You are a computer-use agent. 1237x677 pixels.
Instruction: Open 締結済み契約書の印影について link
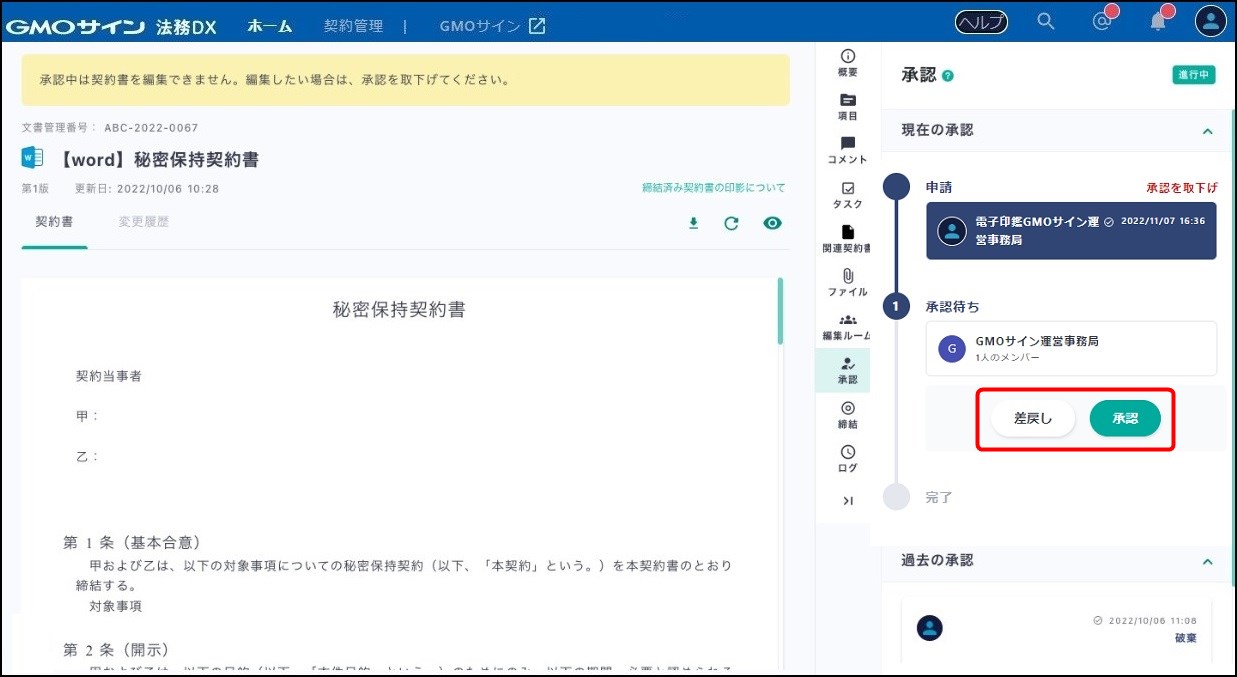click(x=713, y=188)
